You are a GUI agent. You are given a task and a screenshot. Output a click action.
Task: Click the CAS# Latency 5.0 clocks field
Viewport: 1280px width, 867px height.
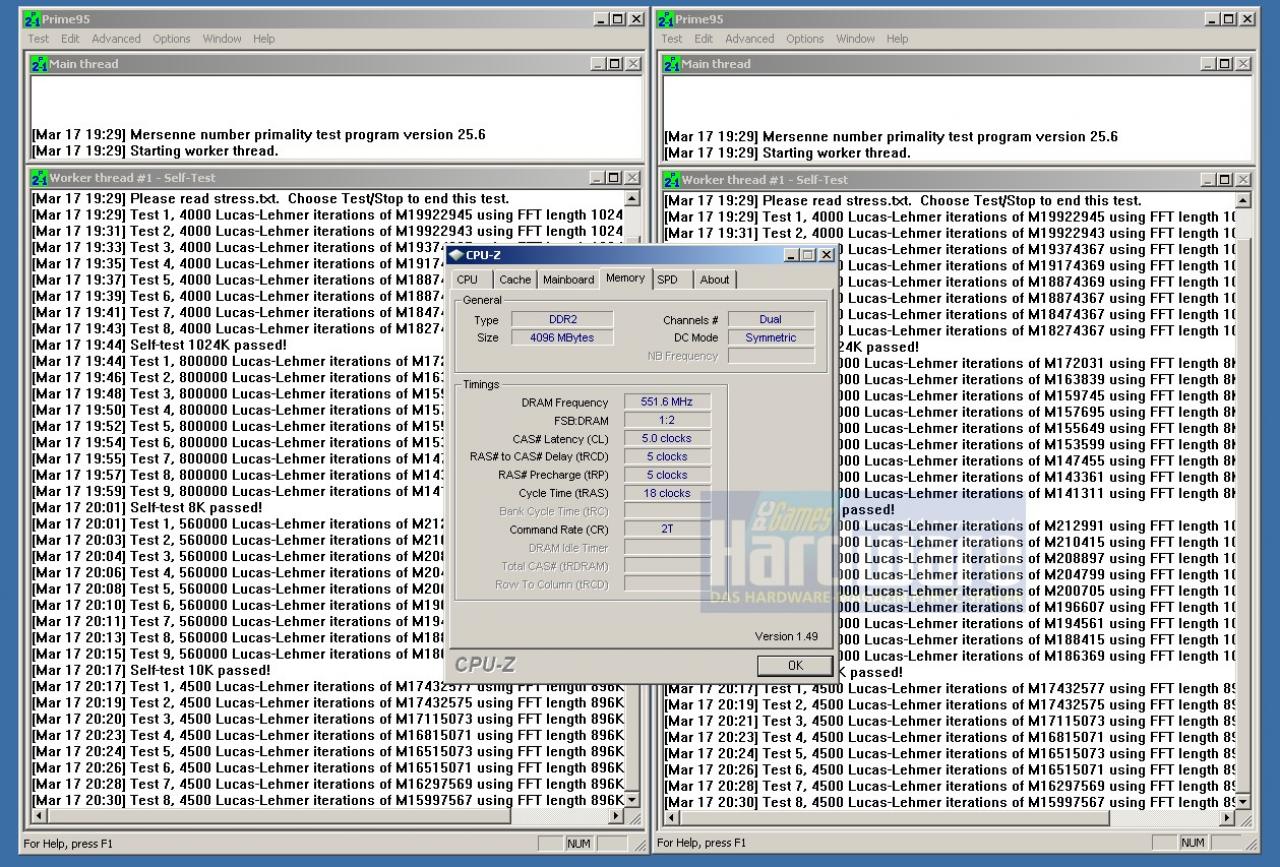click(x=667, y=438)
